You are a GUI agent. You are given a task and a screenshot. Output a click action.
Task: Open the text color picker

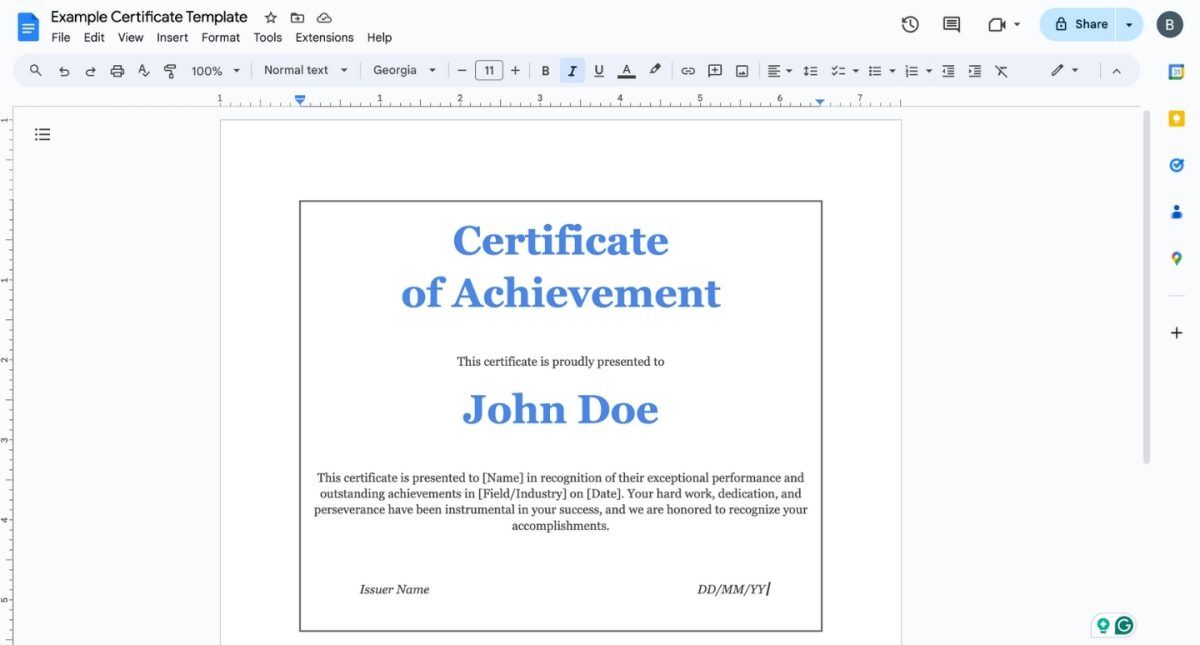click(x=626, y=70)
